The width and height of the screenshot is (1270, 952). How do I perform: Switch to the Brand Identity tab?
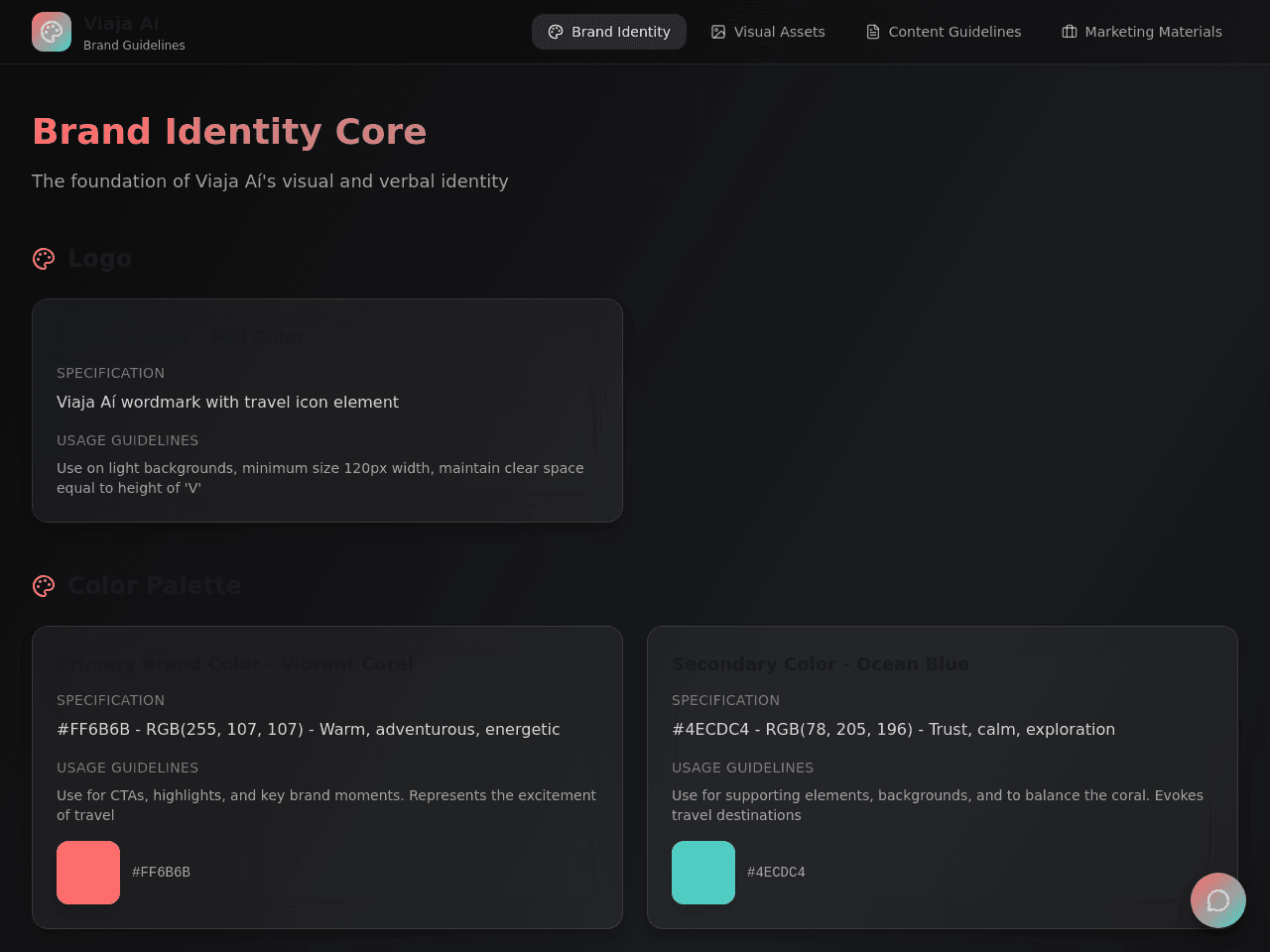[609, 32]
